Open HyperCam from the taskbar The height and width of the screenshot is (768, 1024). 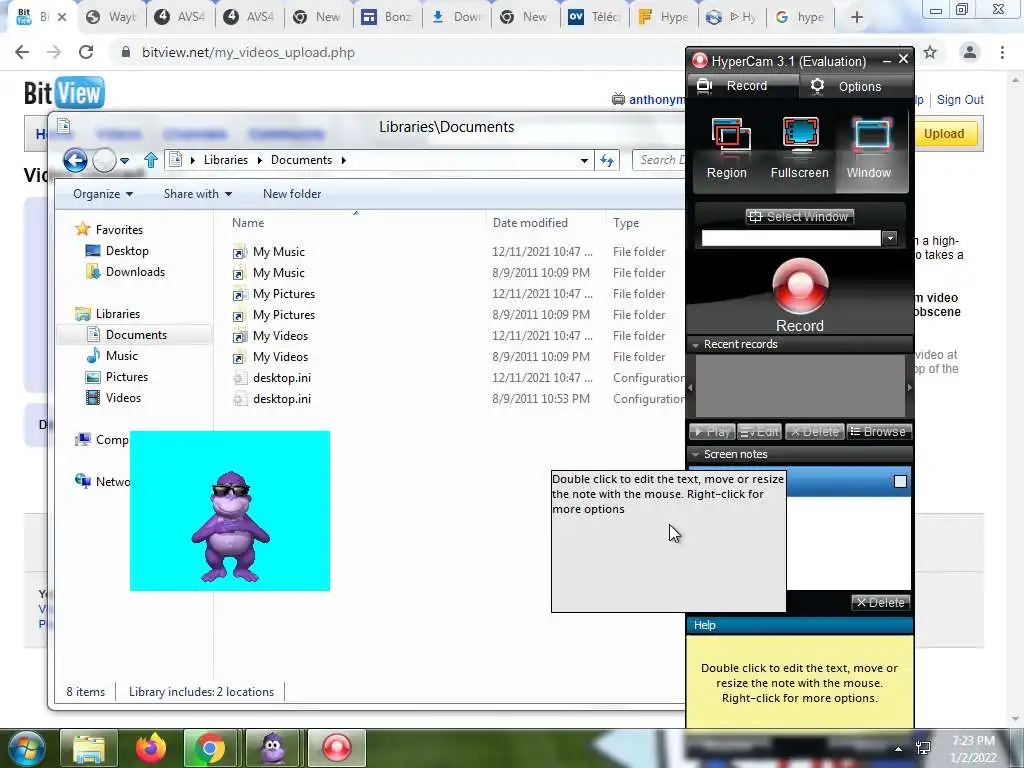pos(336,748)
